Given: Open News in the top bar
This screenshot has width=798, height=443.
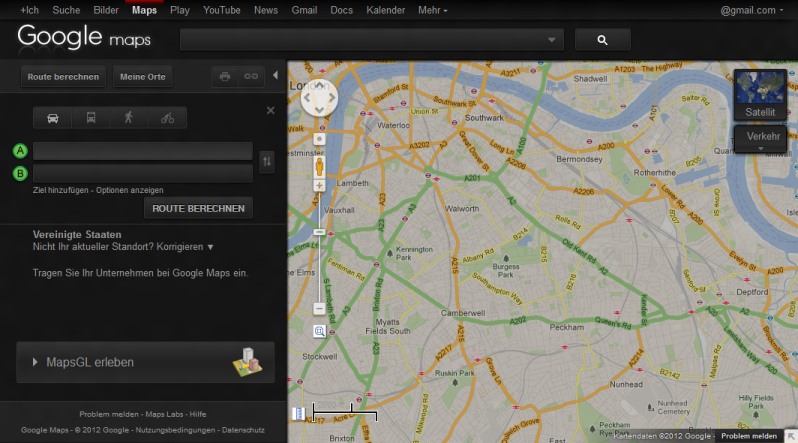Looking at the screenshot, I should click(266, 10).
